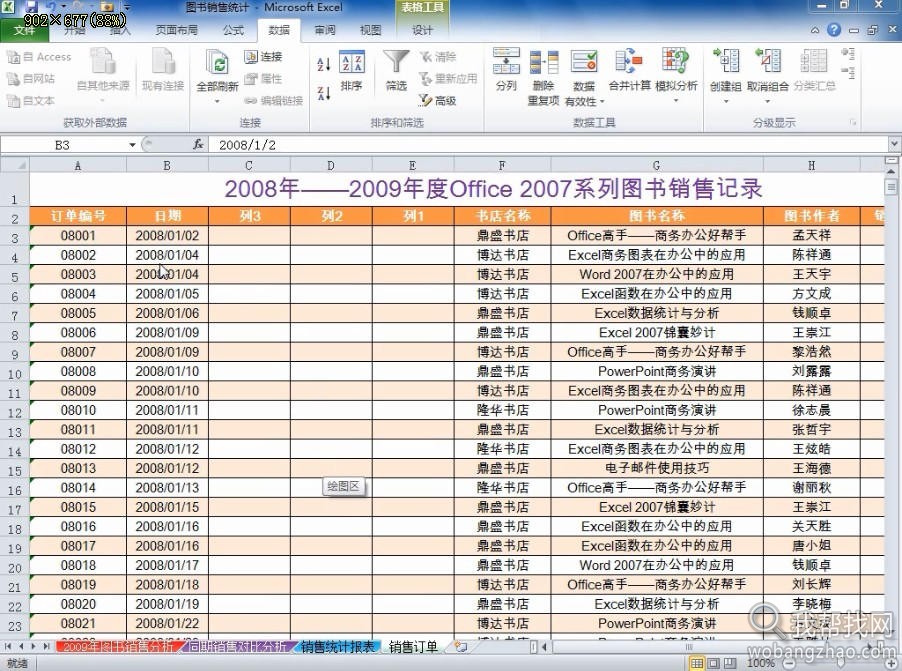Switch to Page Layout view in the status bar

click(x=713, y=664)
